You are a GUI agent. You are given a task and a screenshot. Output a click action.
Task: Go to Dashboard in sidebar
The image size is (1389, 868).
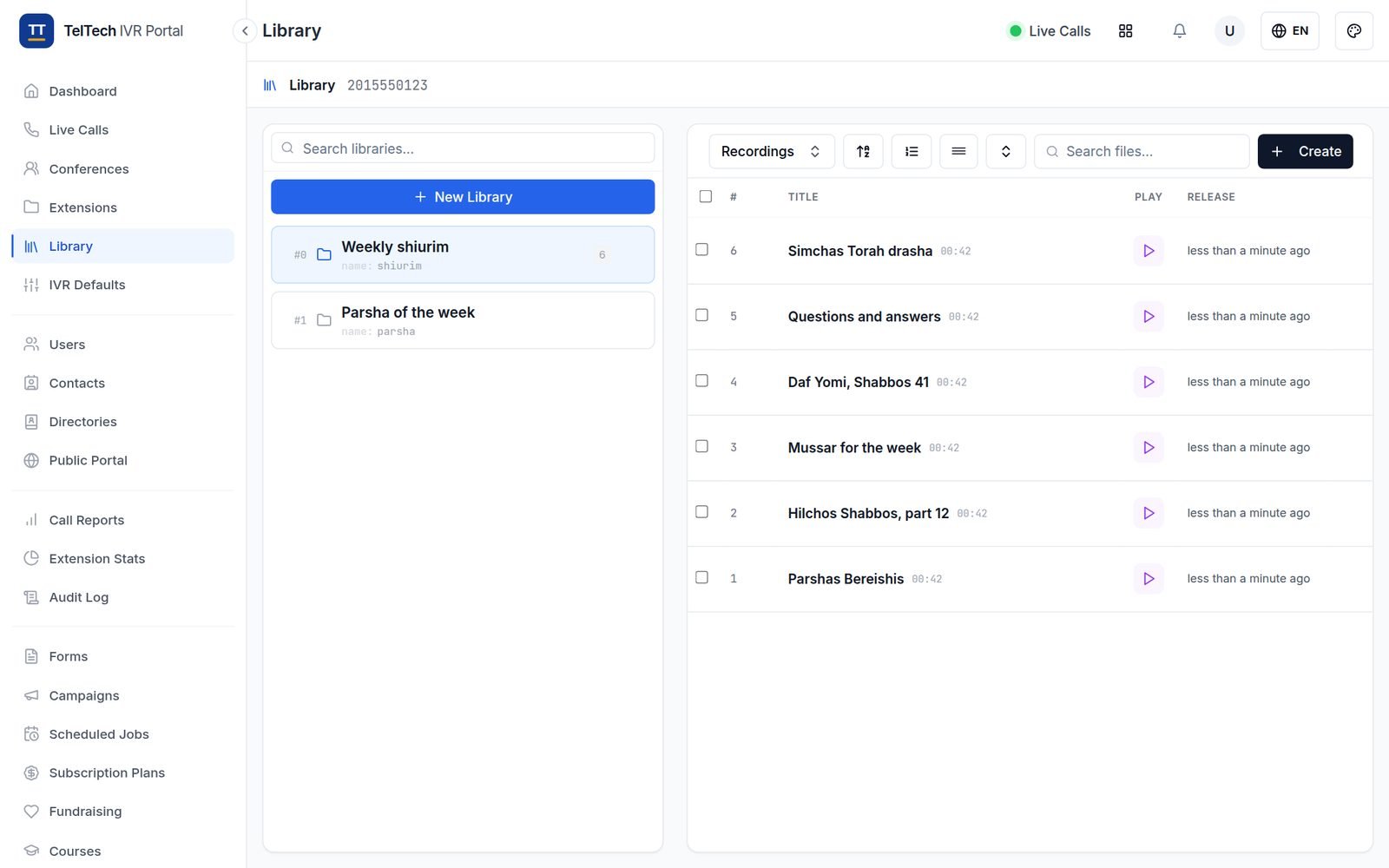[122, 91]
